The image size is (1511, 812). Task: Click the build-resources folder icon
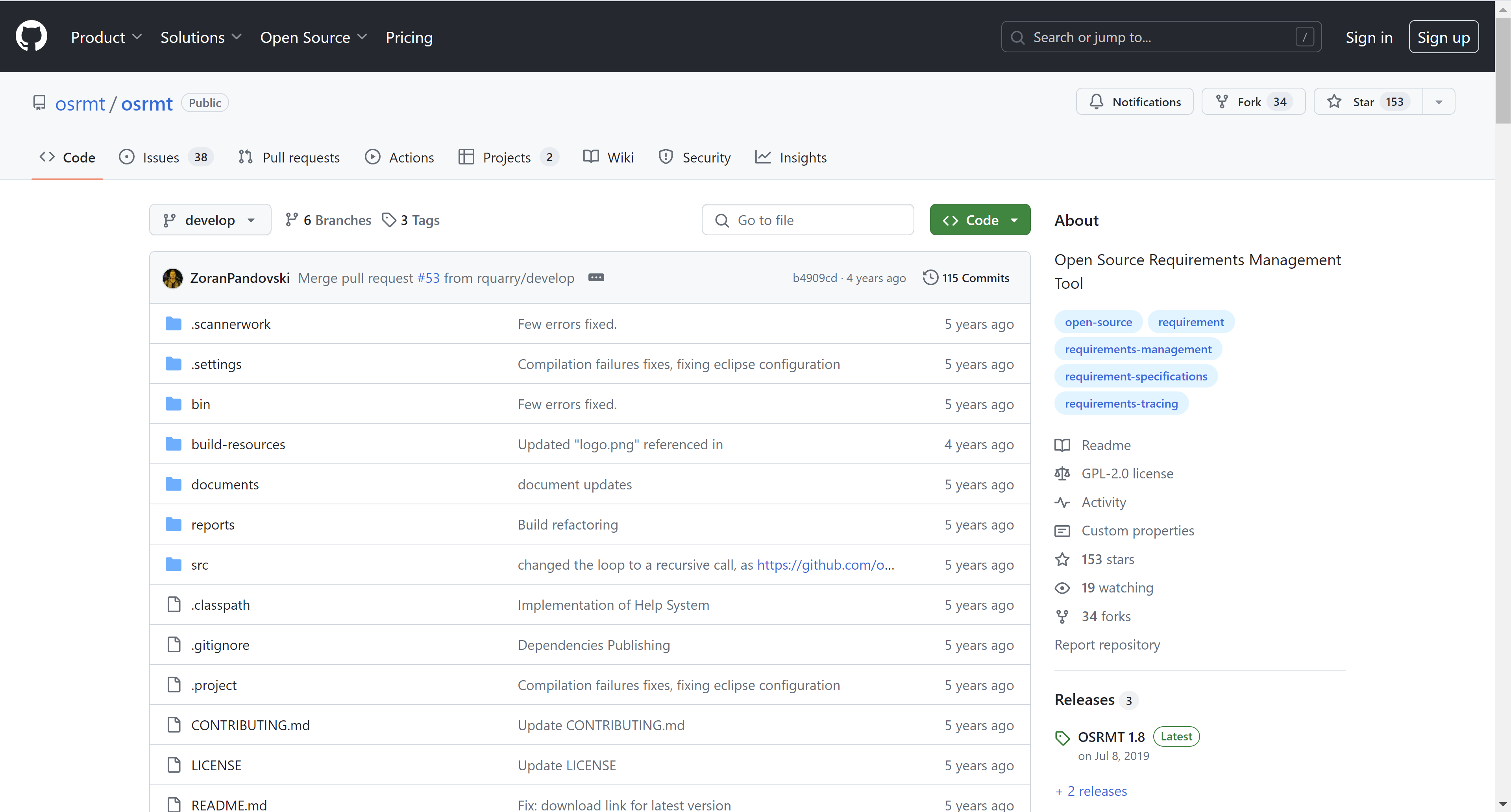tap(174, 444)
